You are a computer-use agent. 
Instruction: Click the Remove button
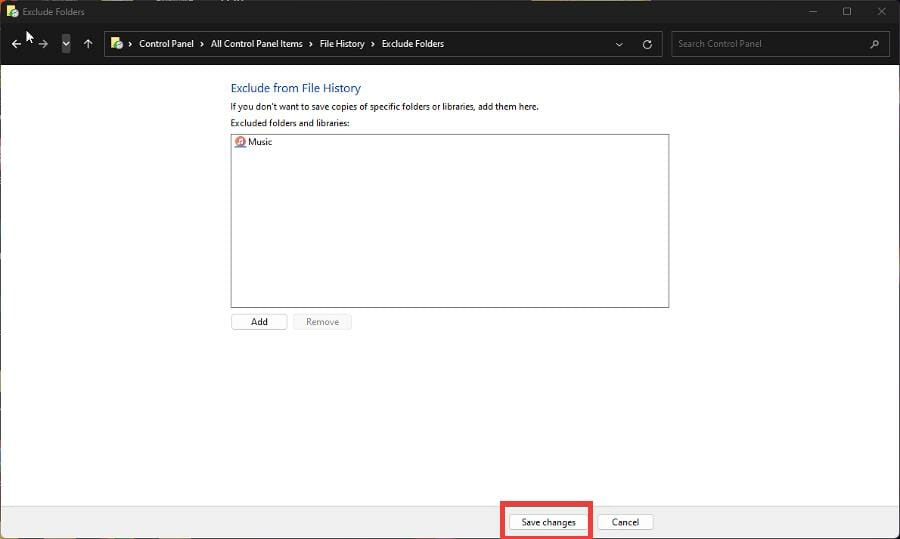point(322,321)
